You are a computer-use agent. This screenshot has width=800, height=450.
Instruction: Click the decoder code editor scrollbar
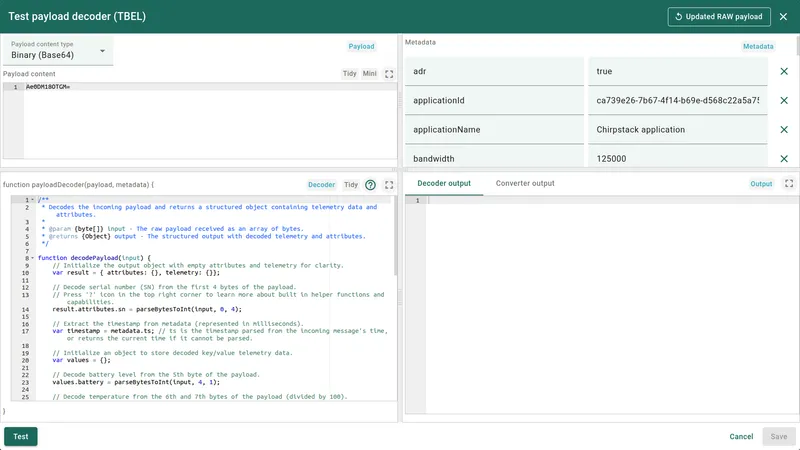(x=395, y=236)
